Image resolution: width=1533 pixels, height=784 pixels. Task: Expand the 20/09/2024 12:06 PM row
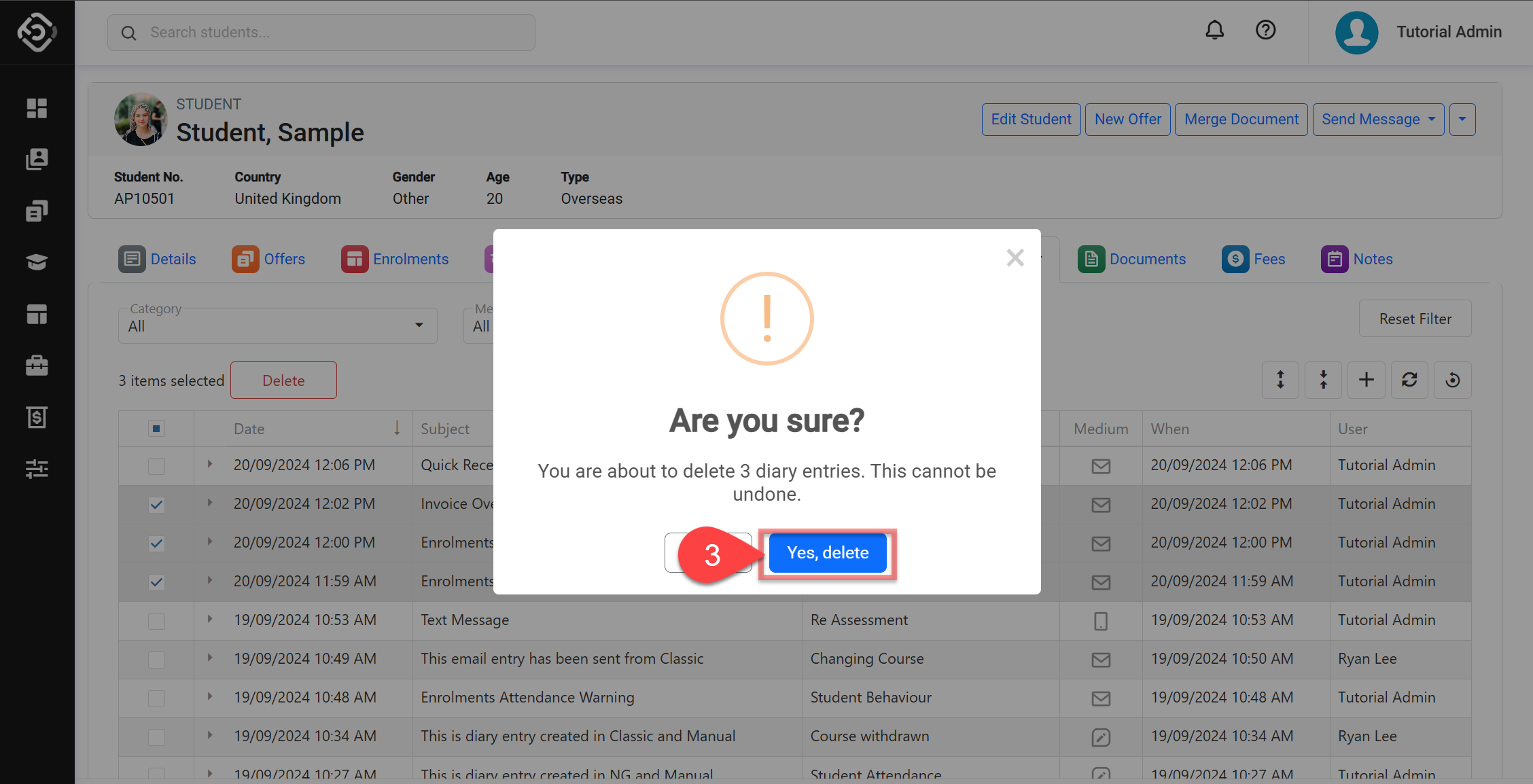tap(210, 464)
